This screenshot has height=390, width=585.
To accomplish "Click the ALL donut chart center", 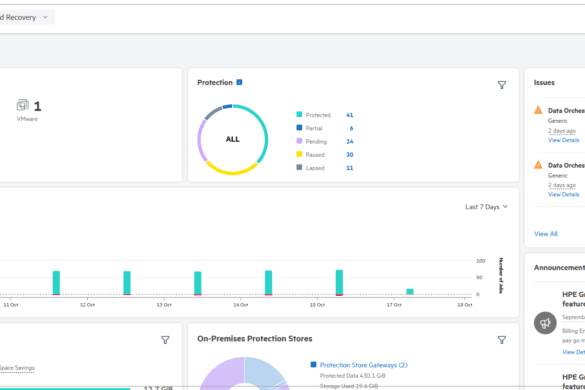I will (x=232, y=139).
